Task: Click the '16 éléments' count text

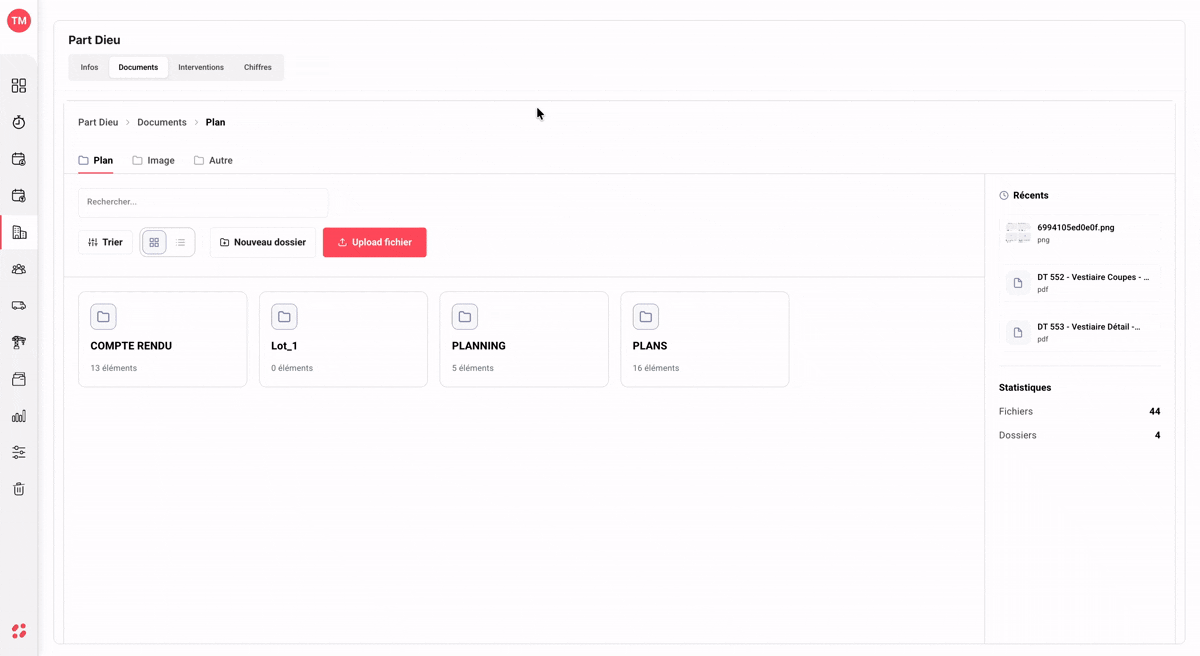Action: click(x=656, y=368)
